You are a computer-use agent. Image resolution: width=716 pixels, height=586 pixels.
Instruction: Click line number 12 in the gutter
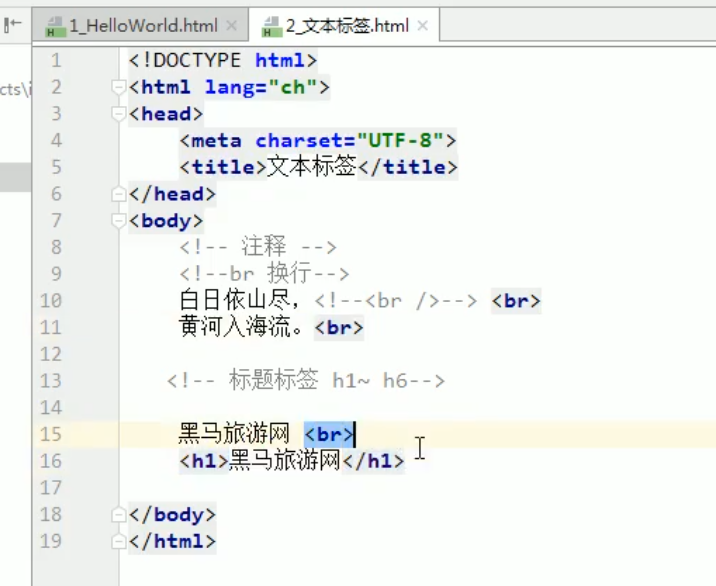coord(51,354)
